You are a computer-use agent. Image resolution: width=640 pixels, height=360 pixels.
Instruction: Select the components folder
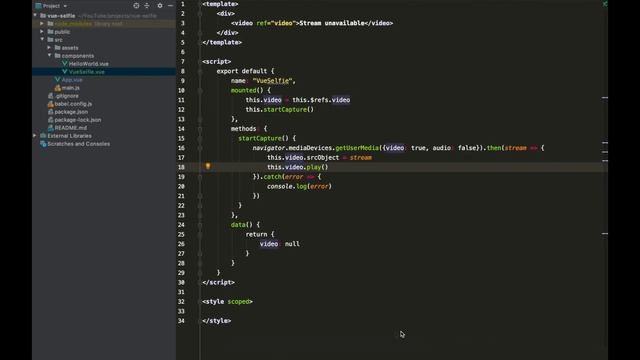click(x=78, y=56)
